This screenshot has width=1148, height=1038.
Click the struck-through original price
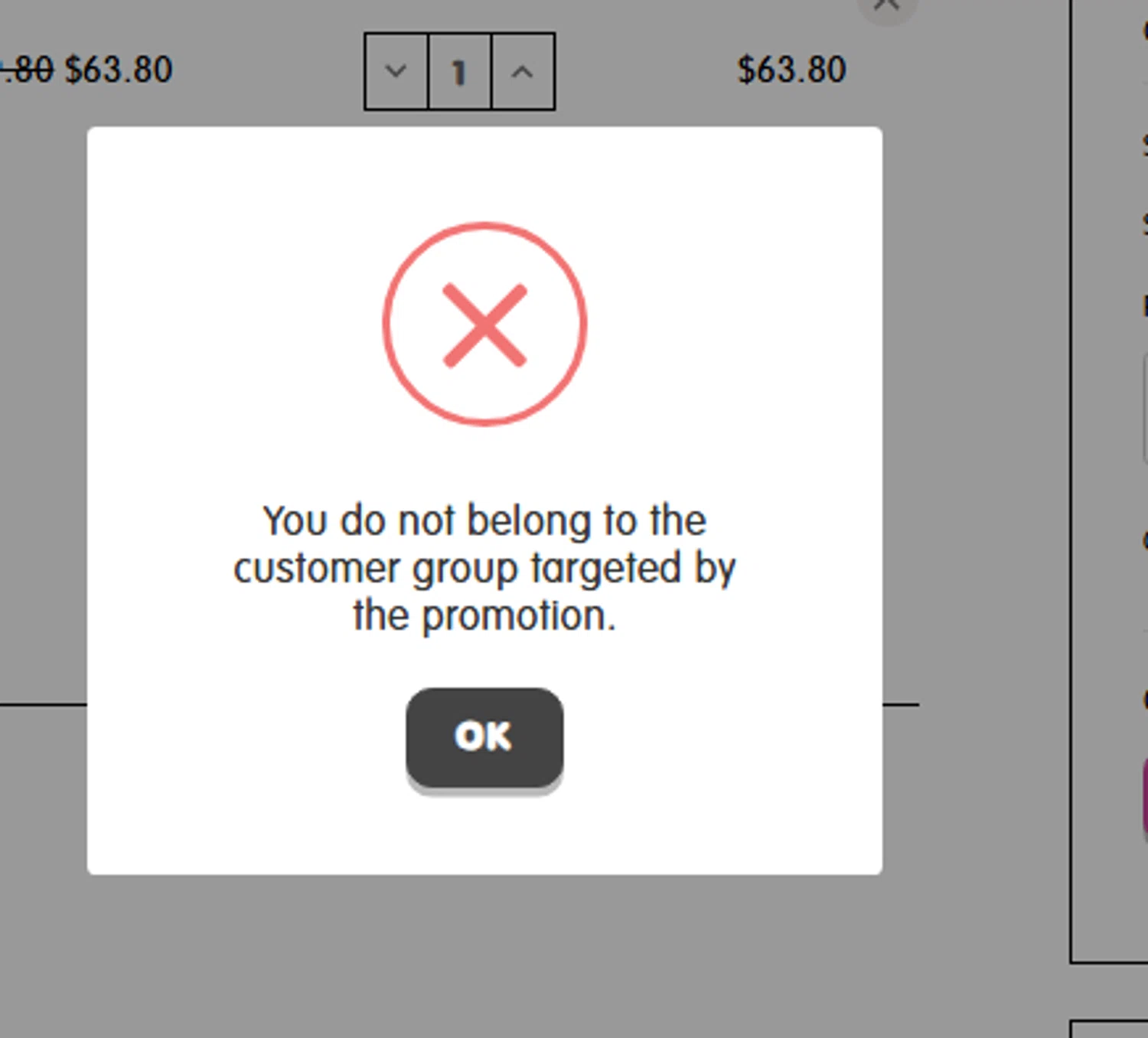tap(27, 70)
